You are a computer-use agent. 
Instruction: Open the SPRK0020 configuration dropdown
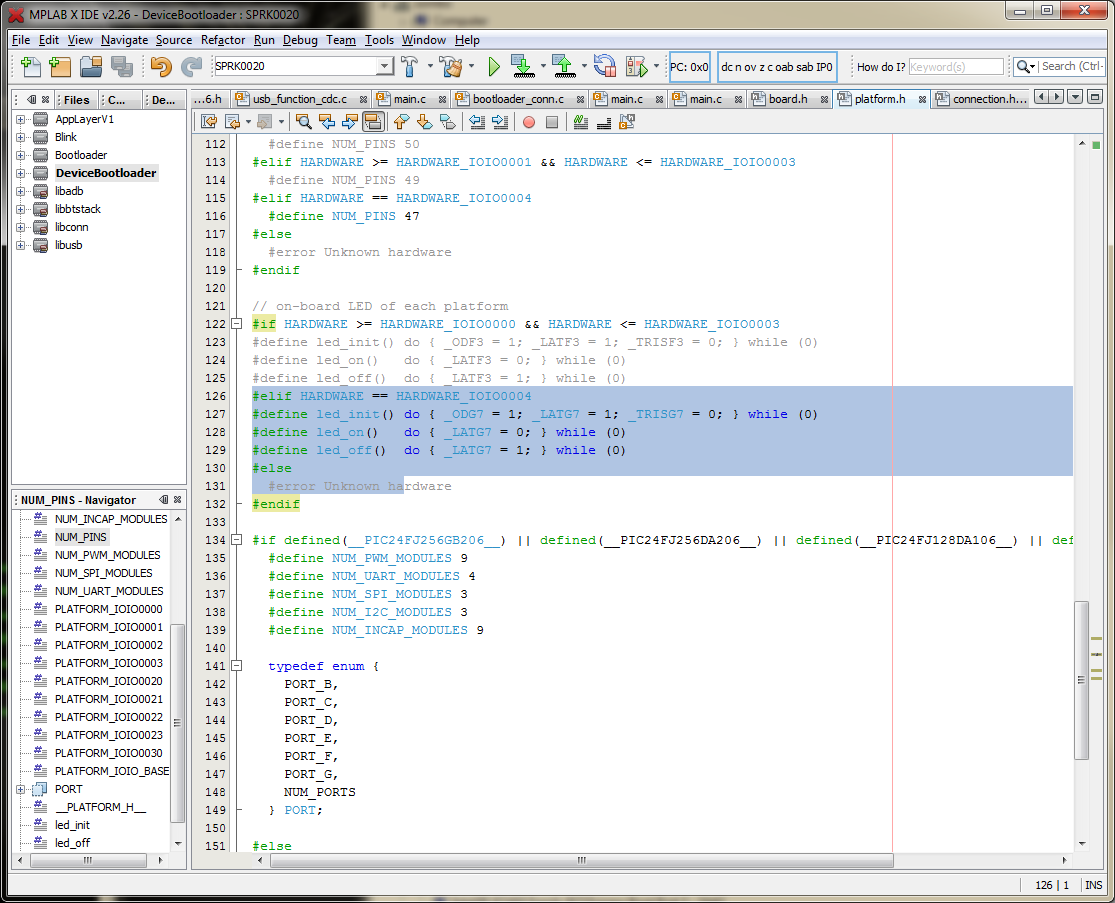coord(384,67)
